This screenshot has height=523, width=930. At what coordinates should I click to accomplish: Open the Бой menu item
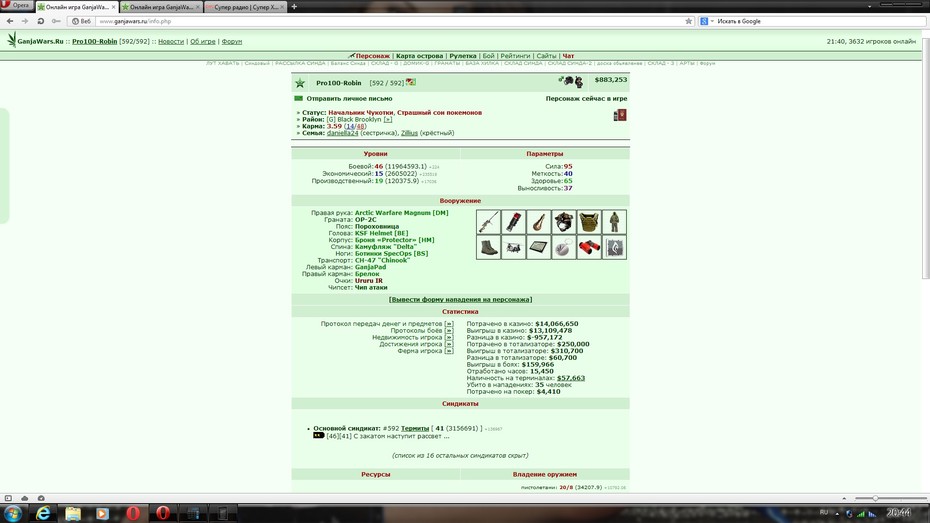(x=488, y=56)
